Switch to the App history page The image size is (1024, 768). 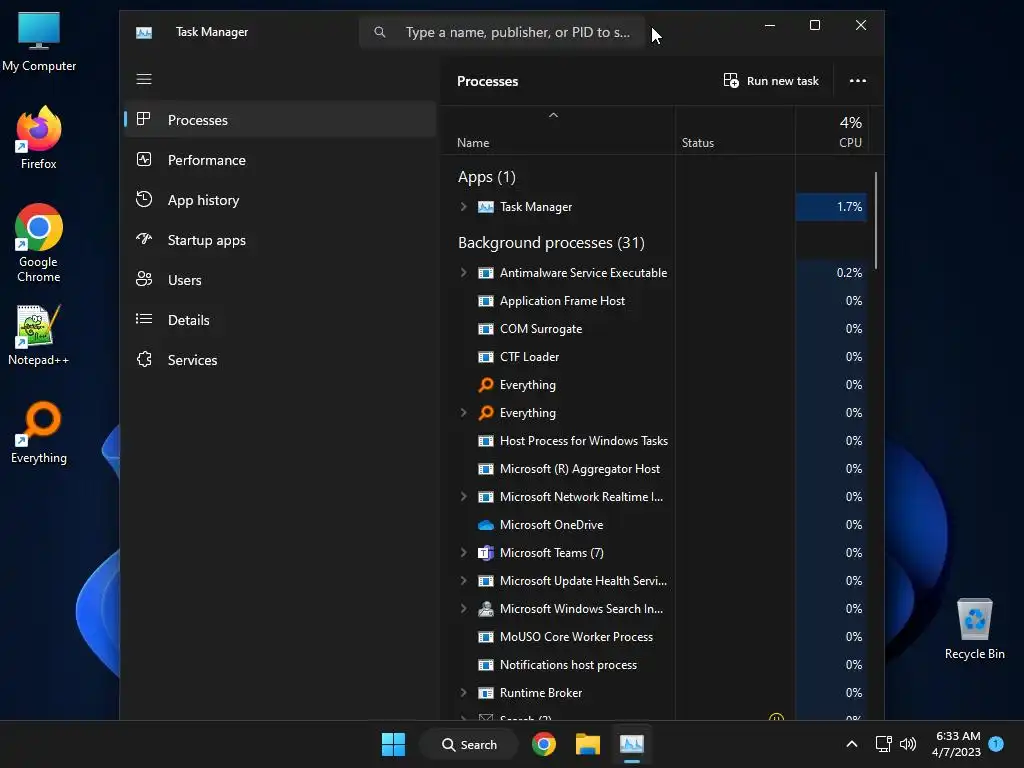coord(280,200)
